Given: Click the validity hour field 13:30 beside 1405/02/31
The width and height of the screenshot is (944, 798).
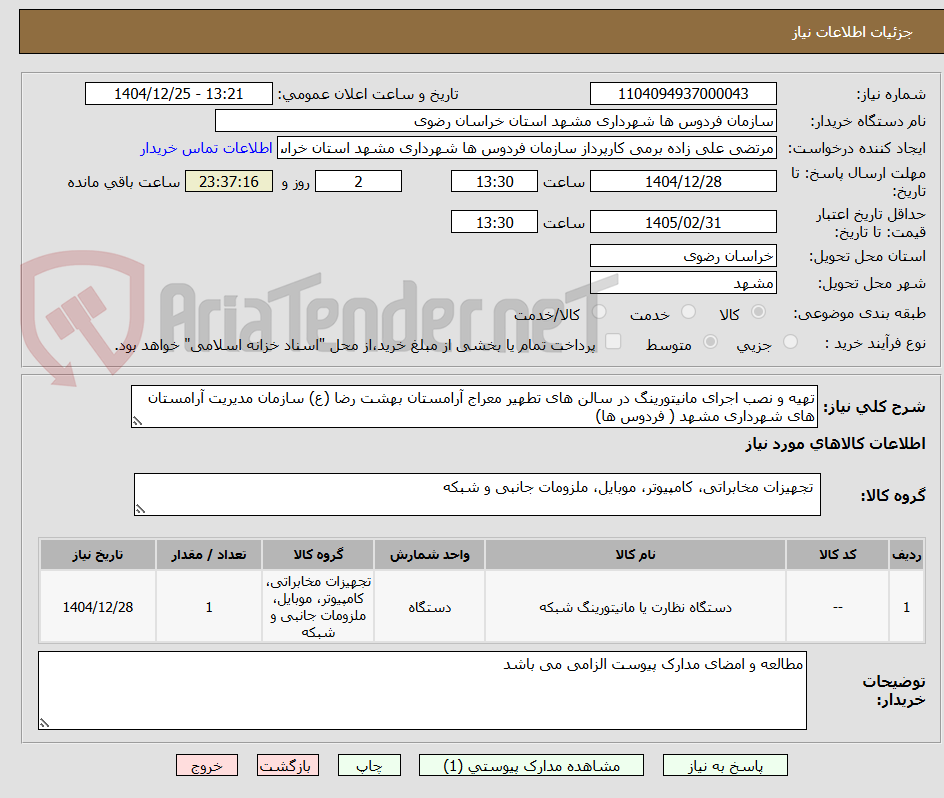Looking at the screenshot, I should pos(494,222).
